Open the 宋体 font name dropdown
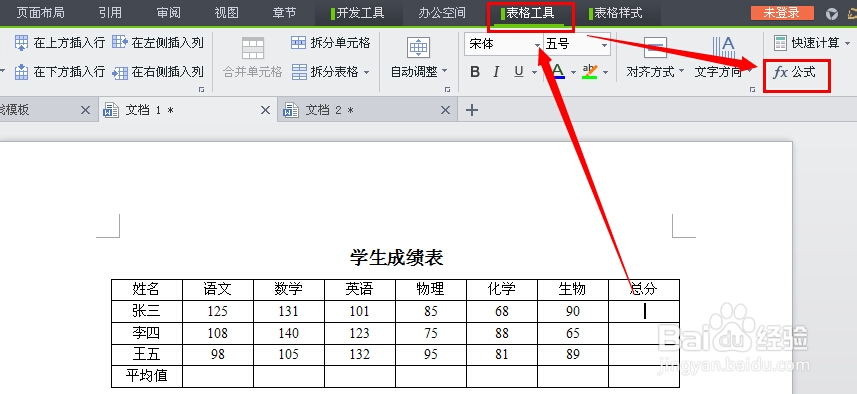The image size is (857, 394). 537,45
